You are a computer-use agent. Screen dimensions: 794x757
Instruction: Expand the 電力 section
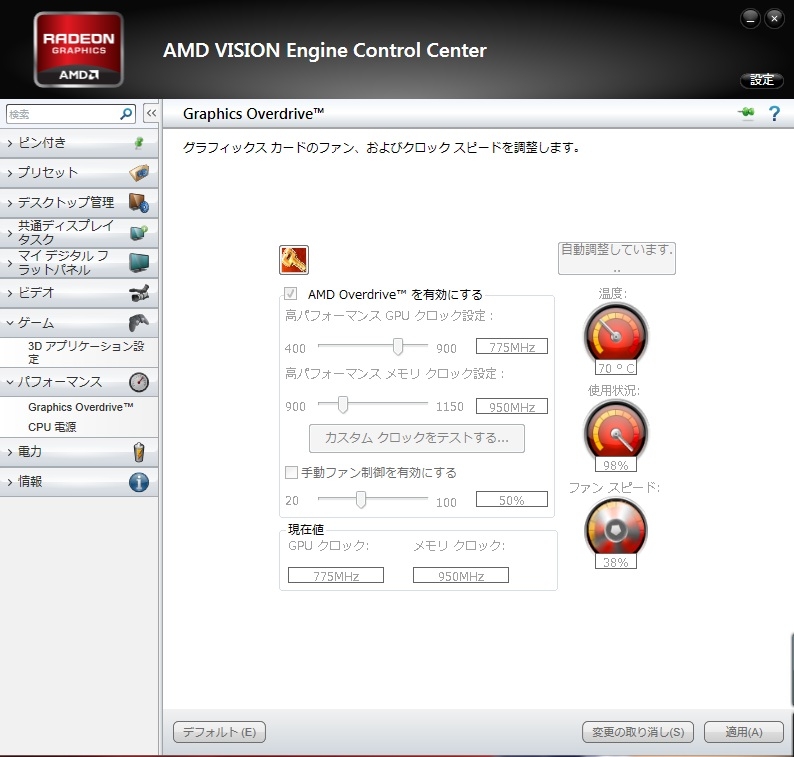click(10, 452)
